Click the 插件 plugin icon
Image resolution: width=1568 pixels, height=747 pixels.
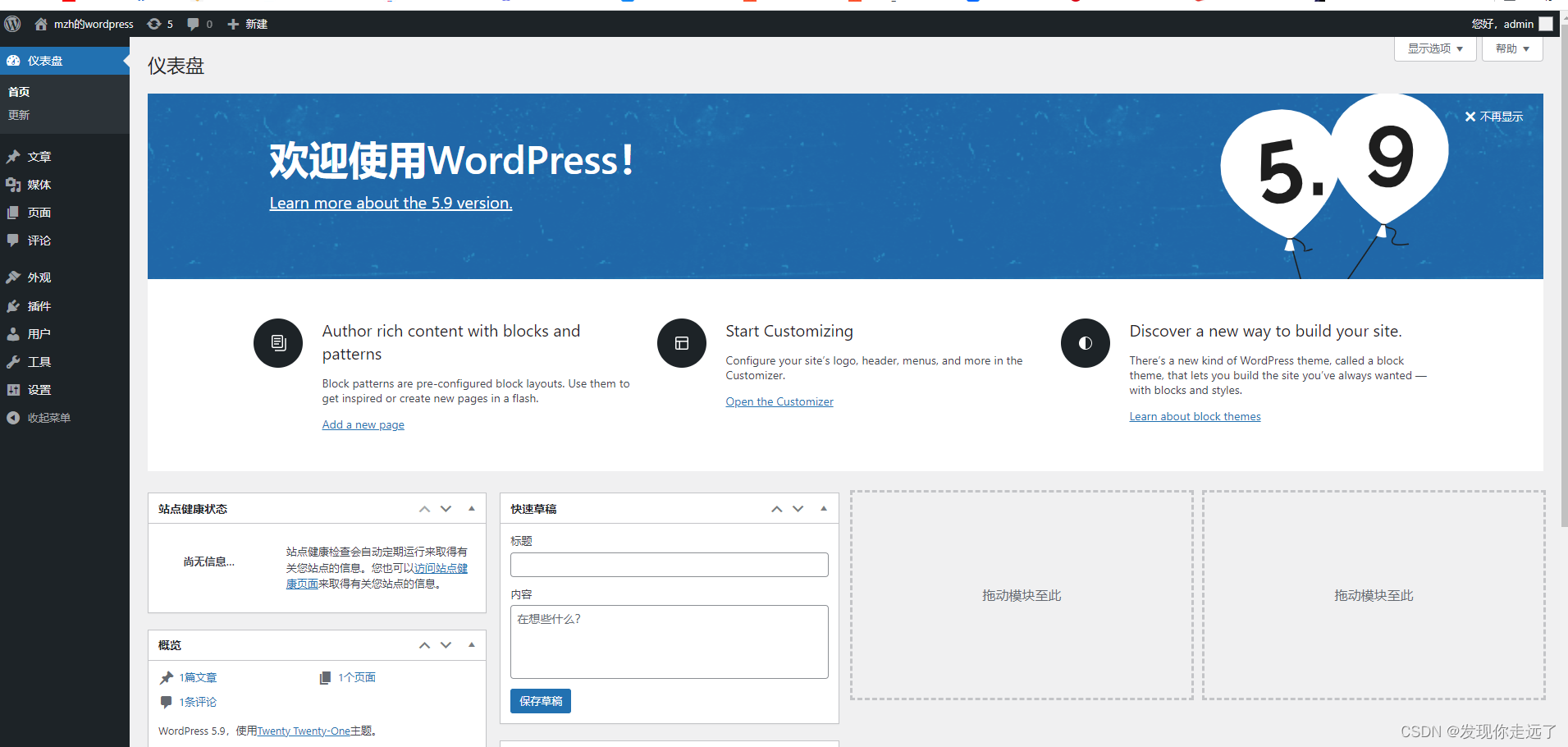[x=13, y=306]
